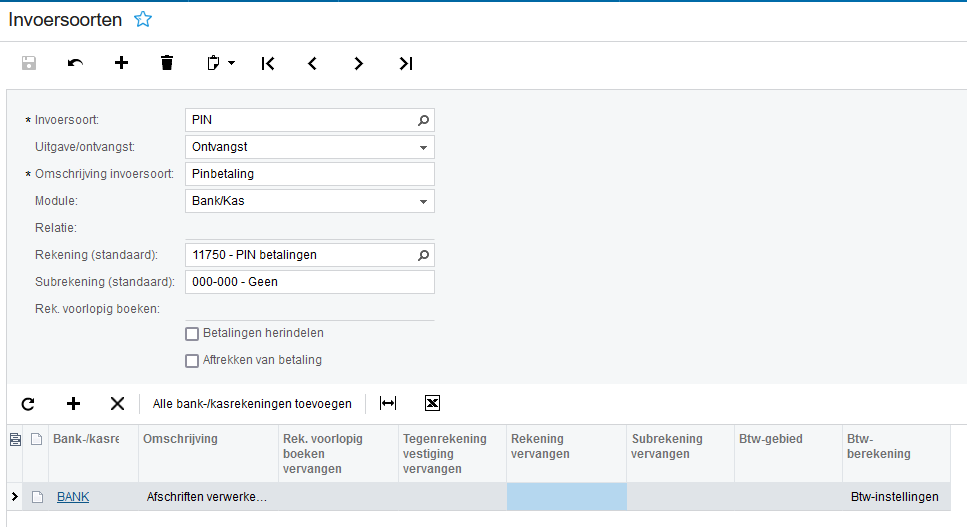
Task: Fit grid columns to width
Action: 388,403
